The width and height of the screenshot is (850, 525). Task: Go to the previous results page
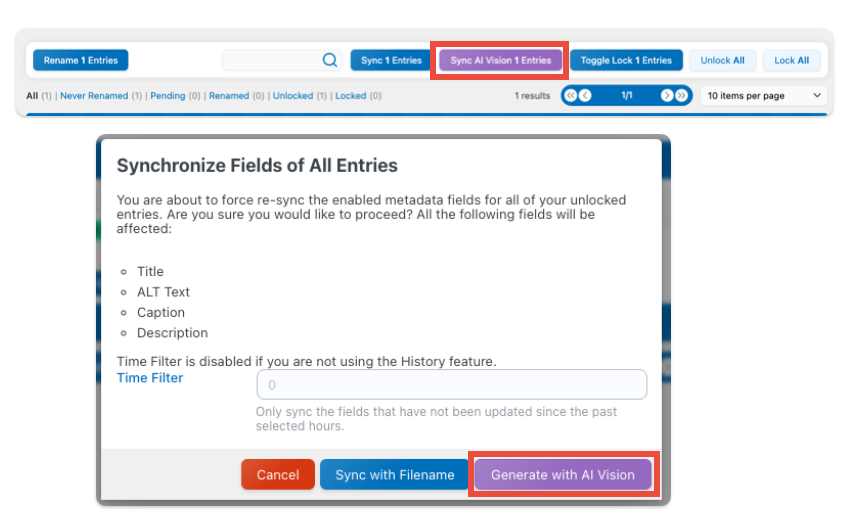tap(585, 96)
